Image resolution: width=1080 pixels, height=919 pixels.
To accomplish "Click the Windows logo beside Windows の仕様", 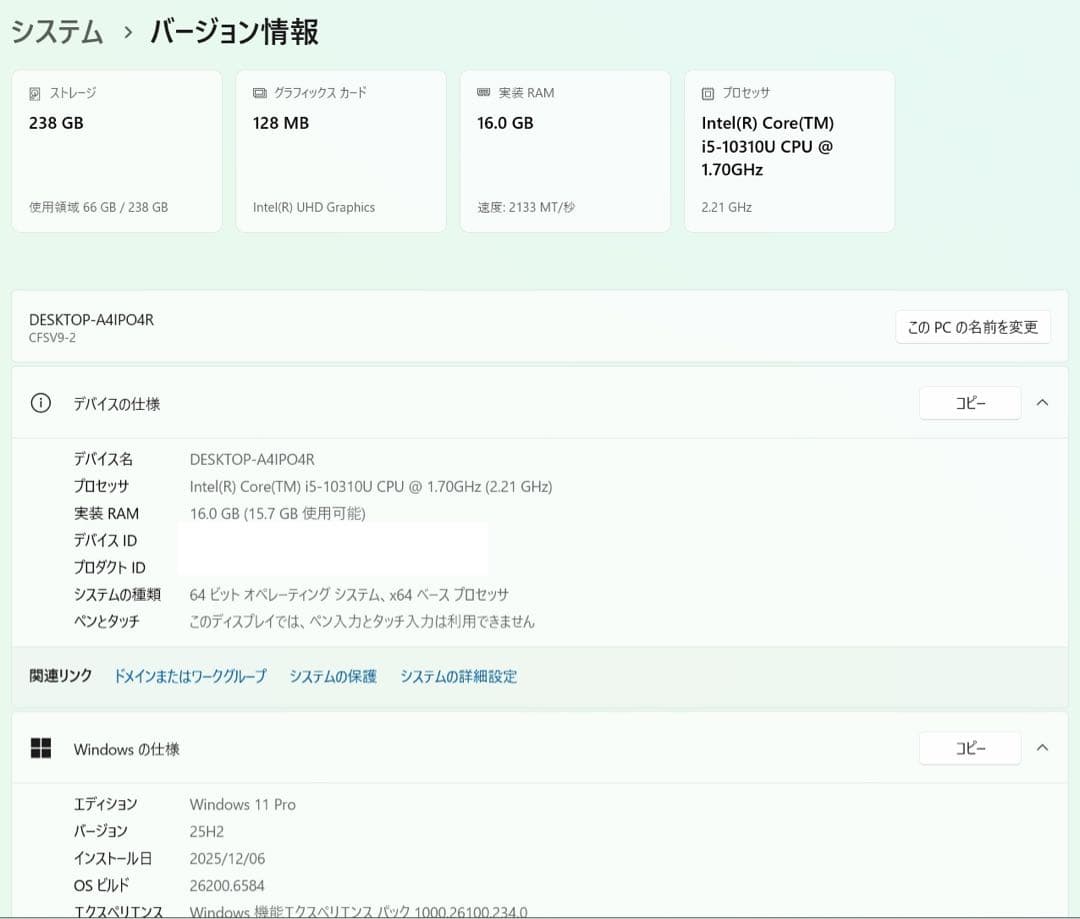I will (41, 748).
